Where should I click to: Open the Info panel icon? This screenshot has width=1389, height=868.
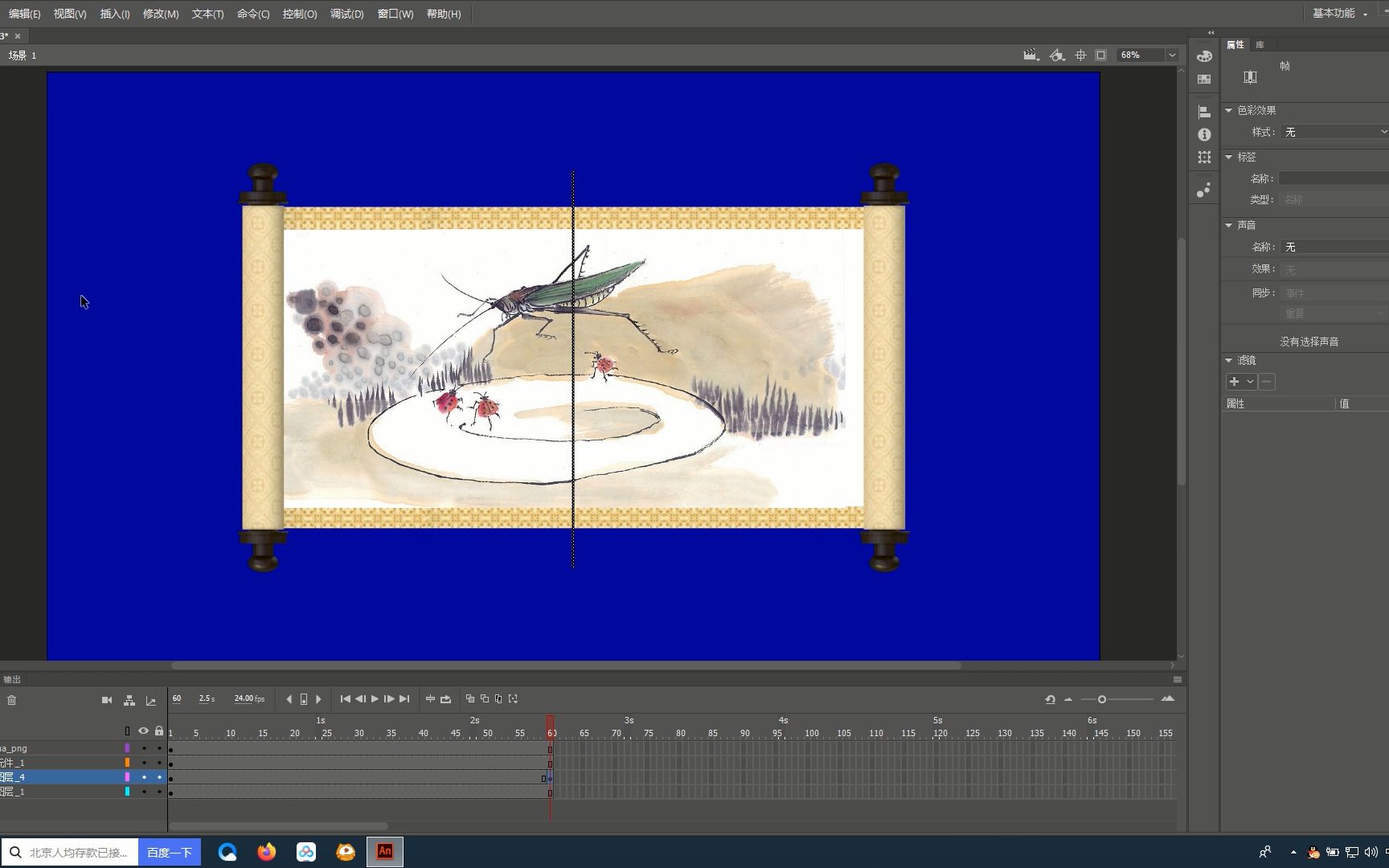click(1204, 135)
